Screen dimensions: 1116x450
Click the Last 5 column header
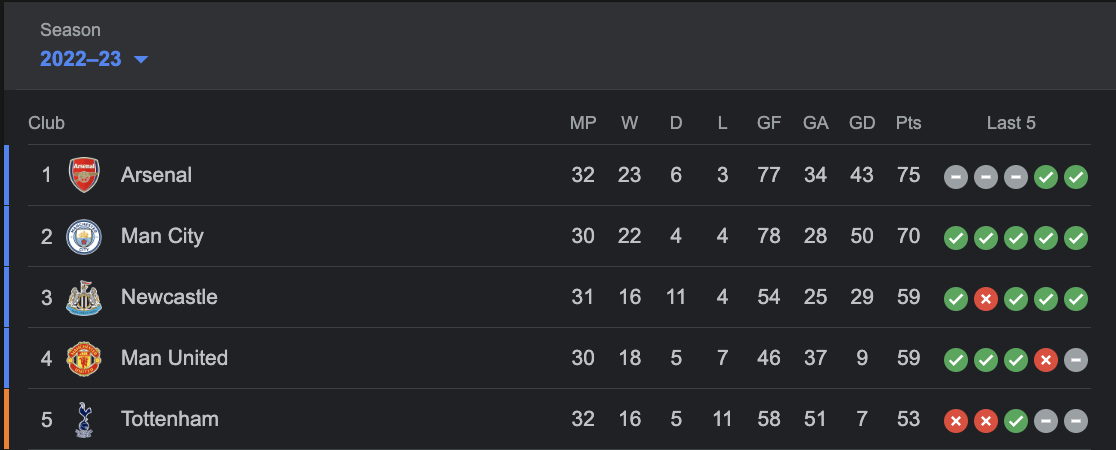click(x=1011, y=124)
